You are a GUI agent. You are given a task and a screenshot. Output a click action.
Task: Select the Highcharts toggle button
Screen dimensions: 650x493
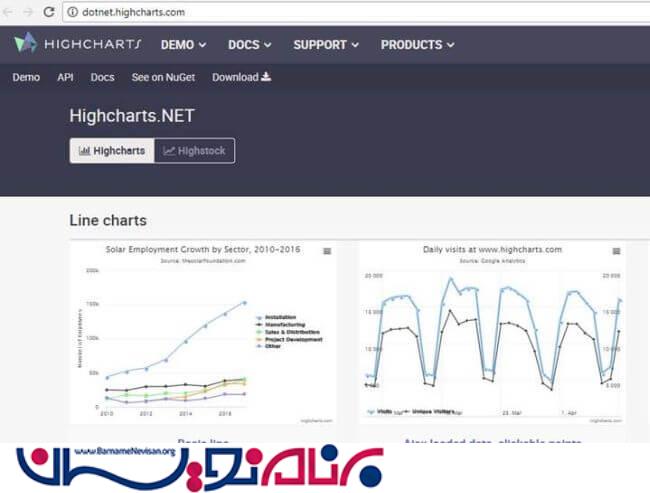click(x=112, y=151)
